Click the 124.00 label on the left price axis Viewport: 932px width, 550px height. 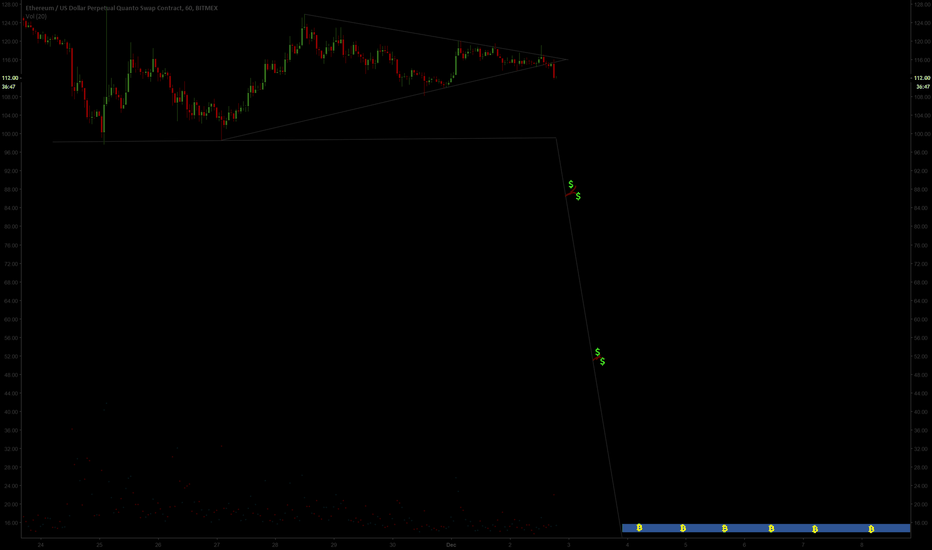pyautogui.click(x=10, y=23)
